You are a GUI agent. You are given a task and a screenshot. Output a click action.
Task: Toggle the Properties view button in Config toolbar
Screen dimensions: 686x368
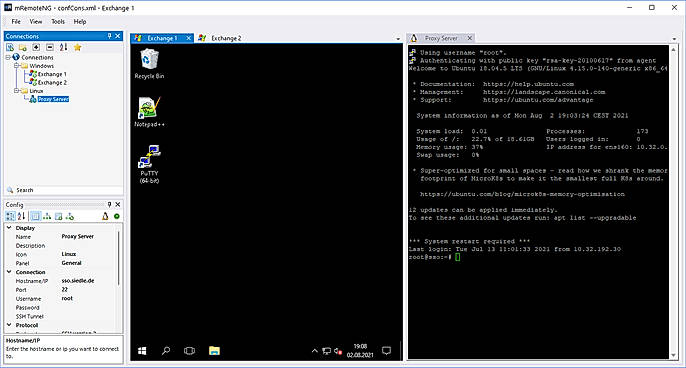[35, 216]
